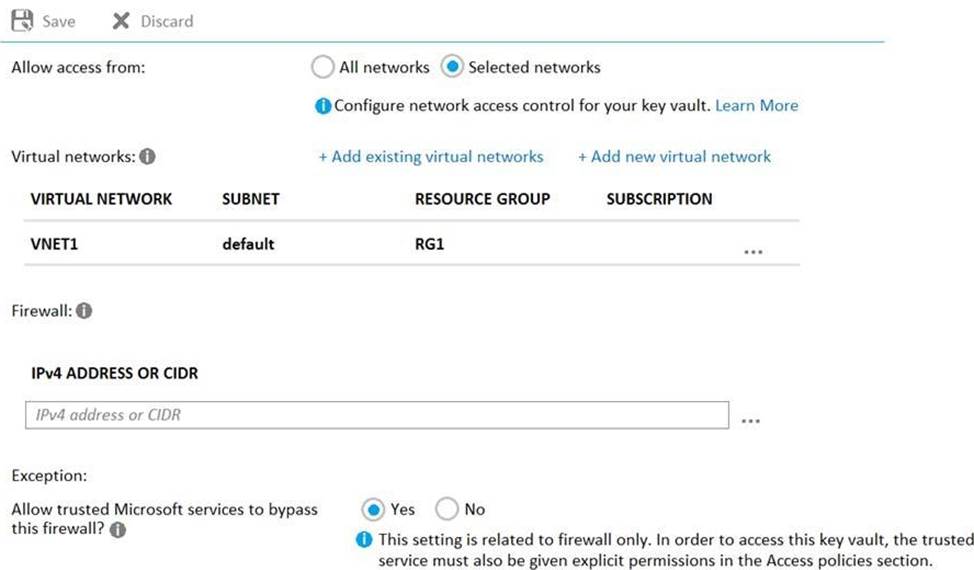Click info icon beside bypass firewall question

[x=117, y=530]
